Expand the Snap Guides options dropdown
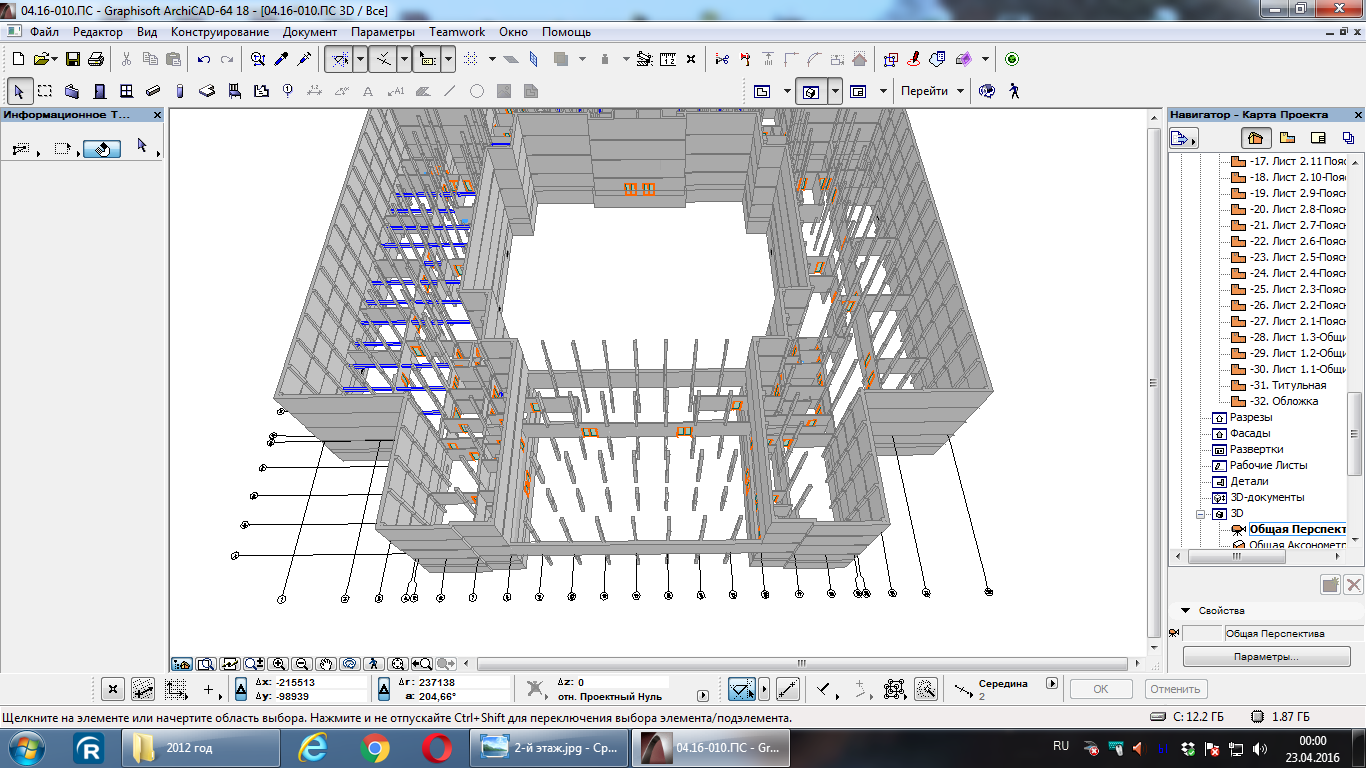This screenshot has width=1366, height=768. pyautogui.click(x=405, y=59)
